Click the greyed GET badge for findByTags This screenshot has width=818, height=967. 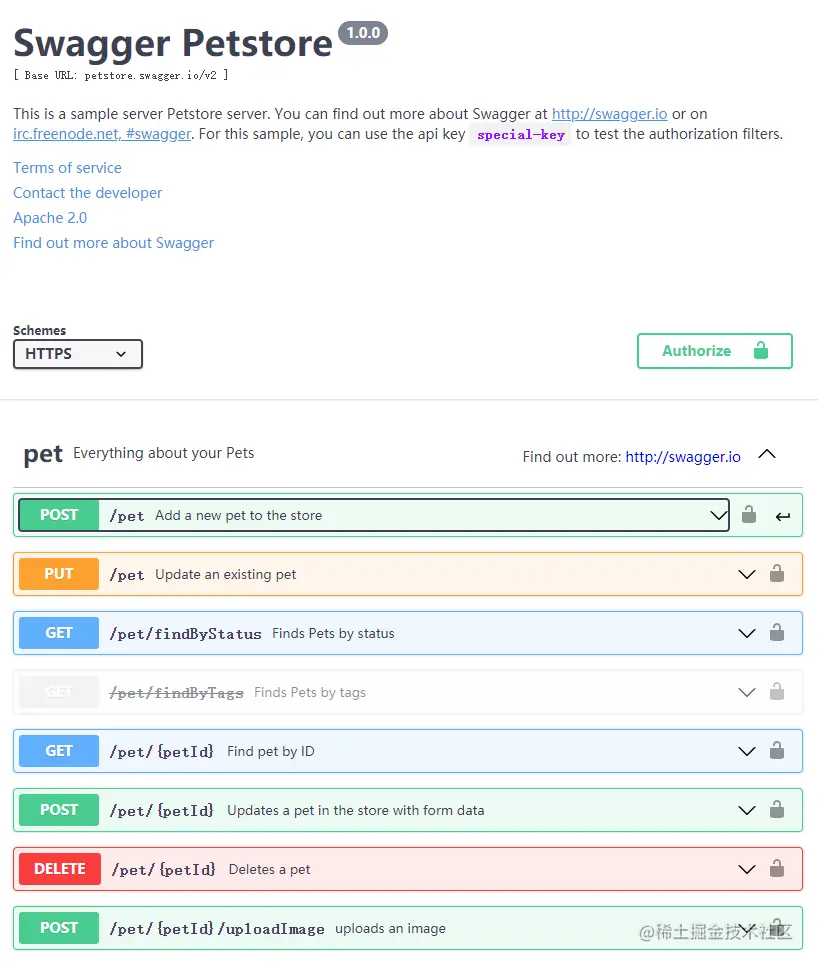point(59,692)
